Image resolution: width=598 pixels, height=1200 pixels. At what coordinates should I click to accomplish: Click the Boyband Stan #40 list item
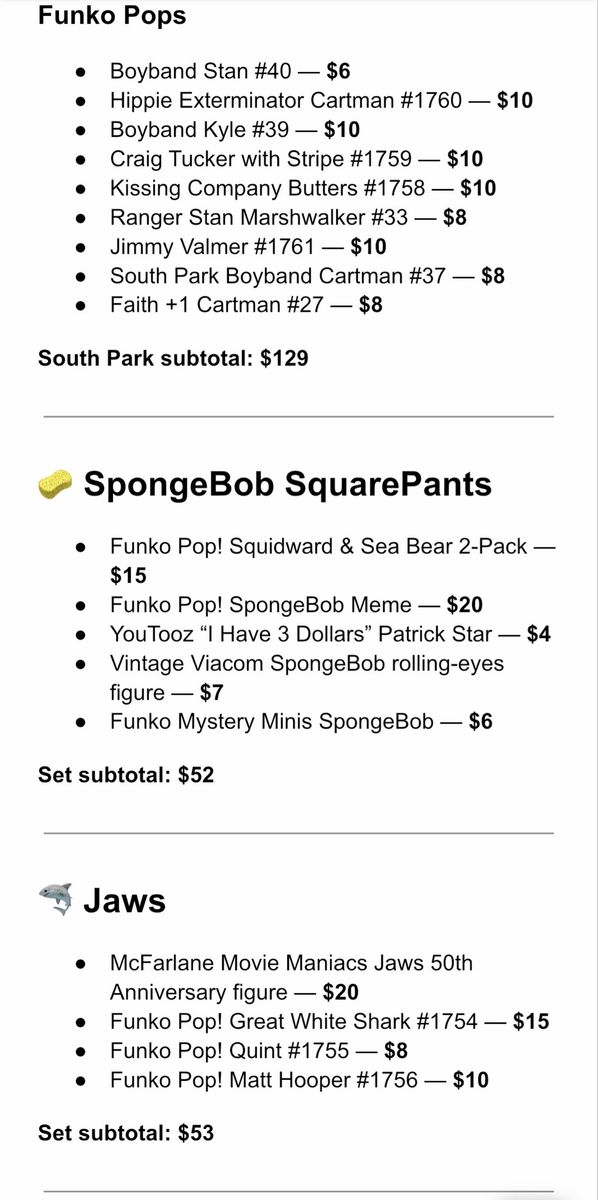(230, 71)
